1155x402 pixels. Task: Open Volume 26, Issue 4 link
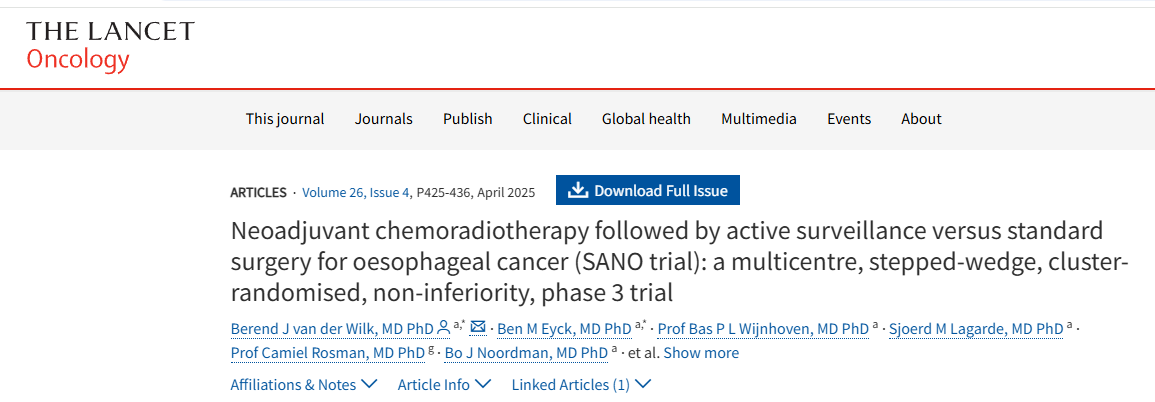point(356,192)
